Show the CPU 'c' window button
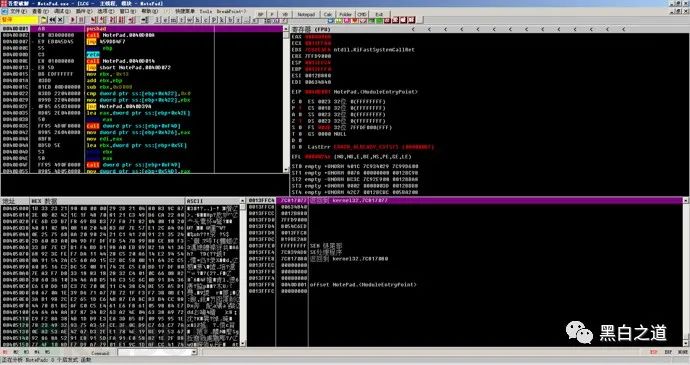 (x=205, y=20)
